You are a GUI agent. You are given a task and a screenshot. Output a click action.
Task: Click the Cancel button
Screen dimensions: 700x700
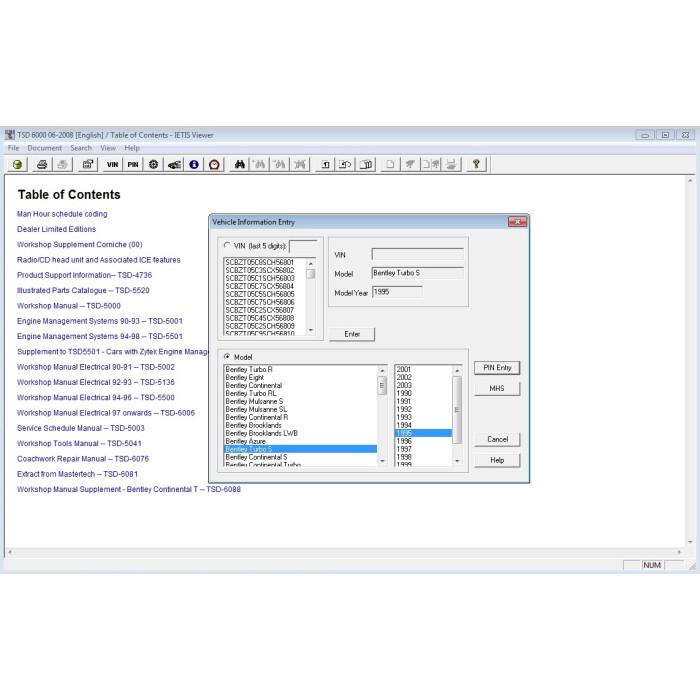pyautogui.click(x=497, y=439)
